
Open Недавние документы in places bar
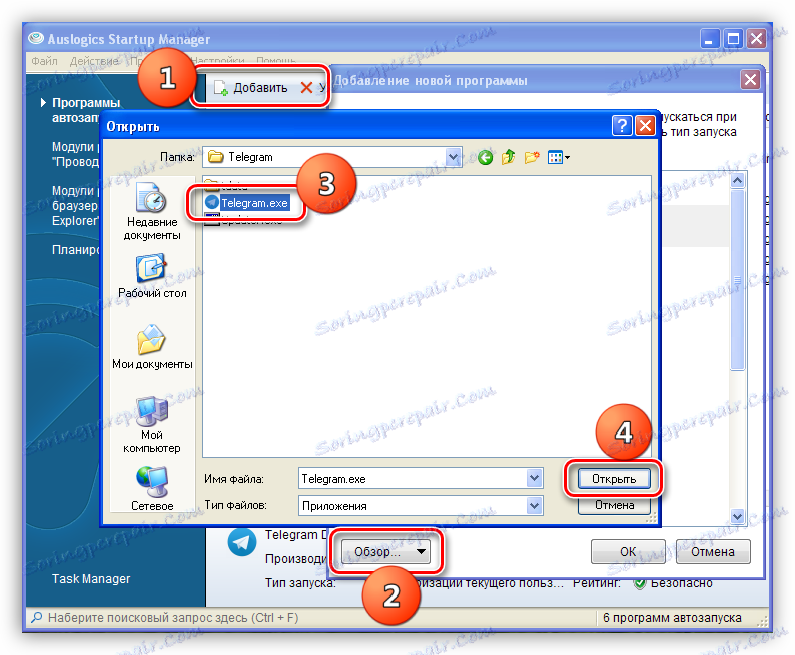[x=152, y=211]
